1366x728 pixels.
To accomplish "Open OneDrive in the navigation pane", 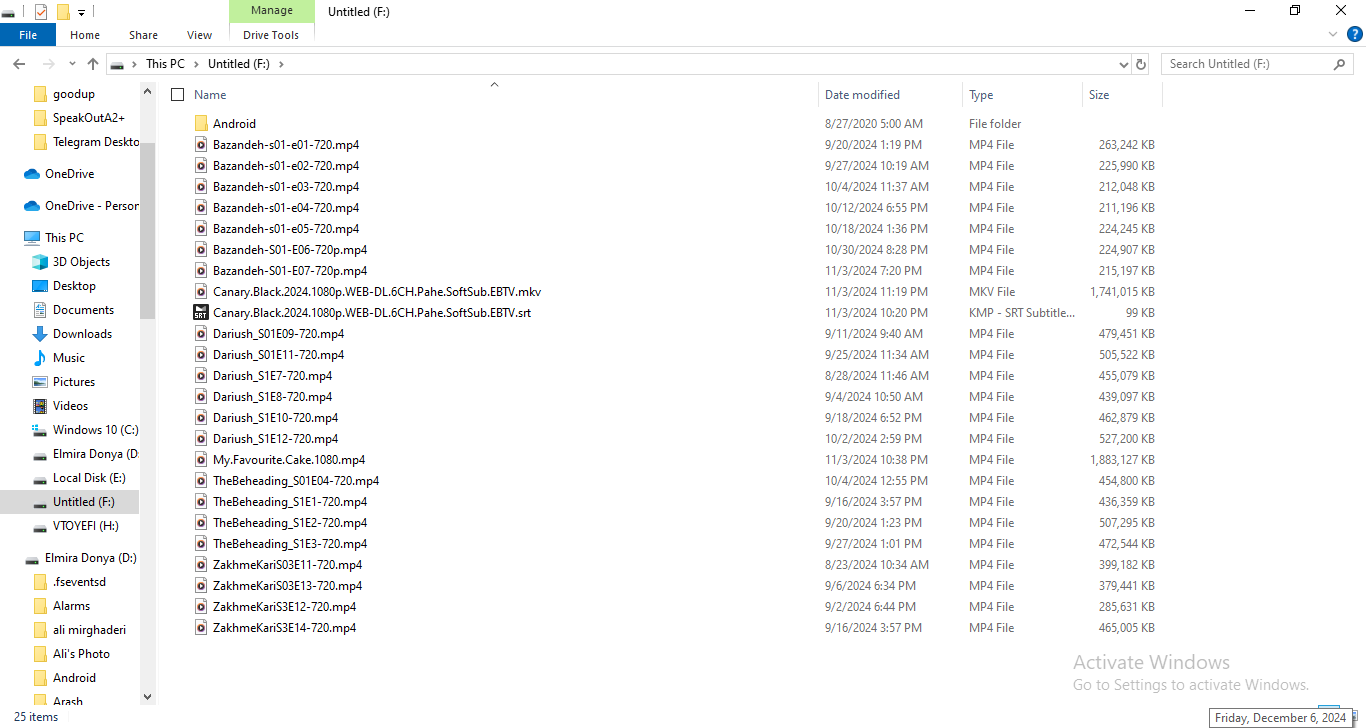I will point(69,174).
